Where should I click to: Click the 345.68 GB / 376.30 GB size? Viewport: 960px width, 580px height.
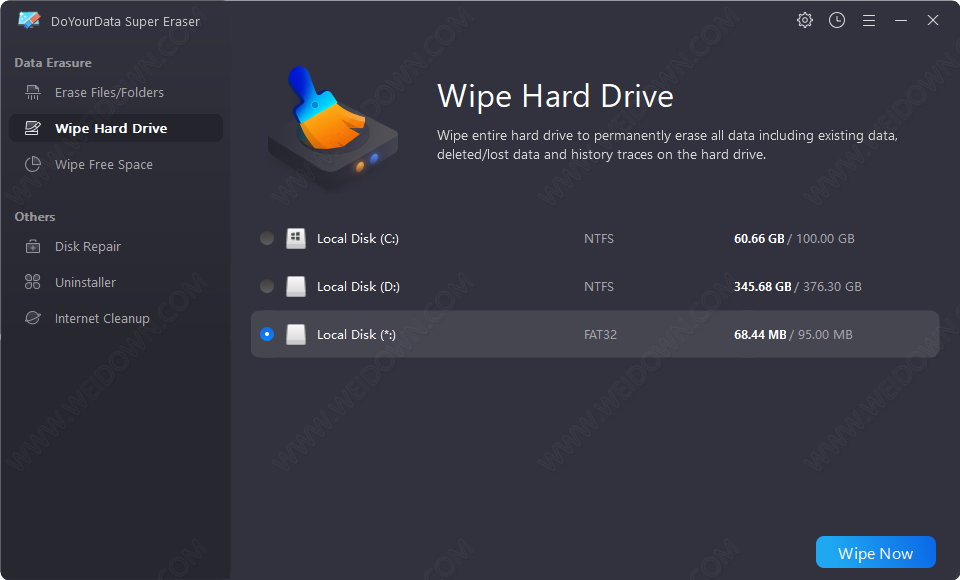[798, 287]
